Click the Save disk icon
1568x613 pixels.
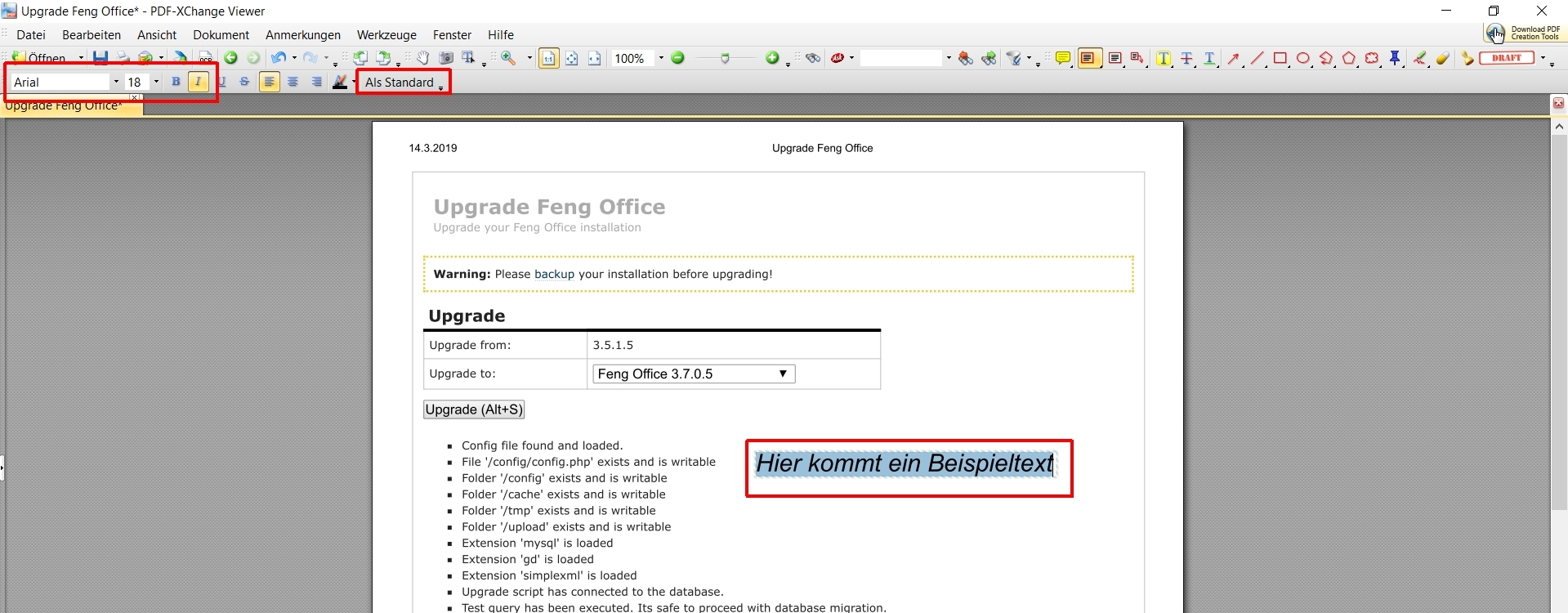(101, 58)
